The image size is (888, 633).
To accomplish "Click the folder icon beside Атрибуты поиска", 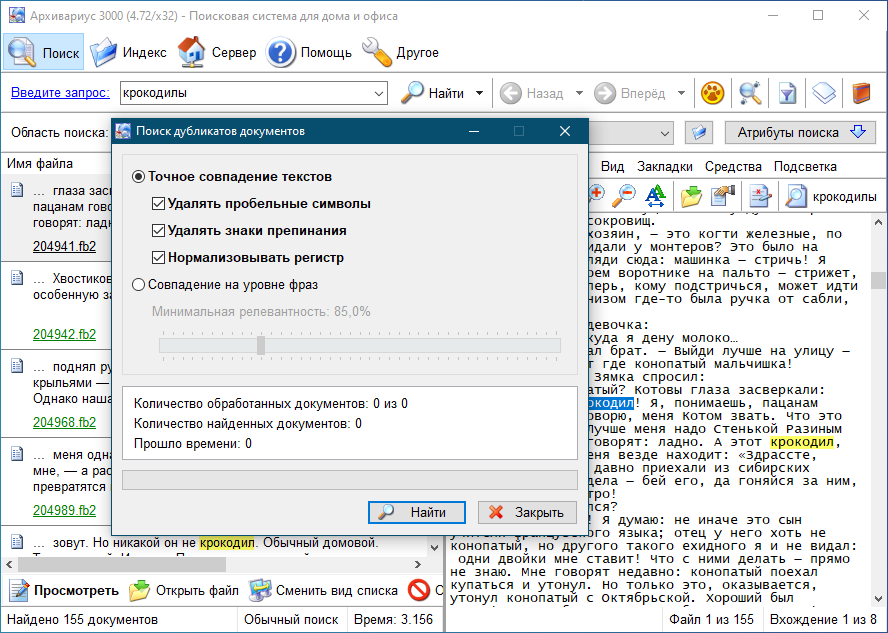I will (x=699, y=133).
